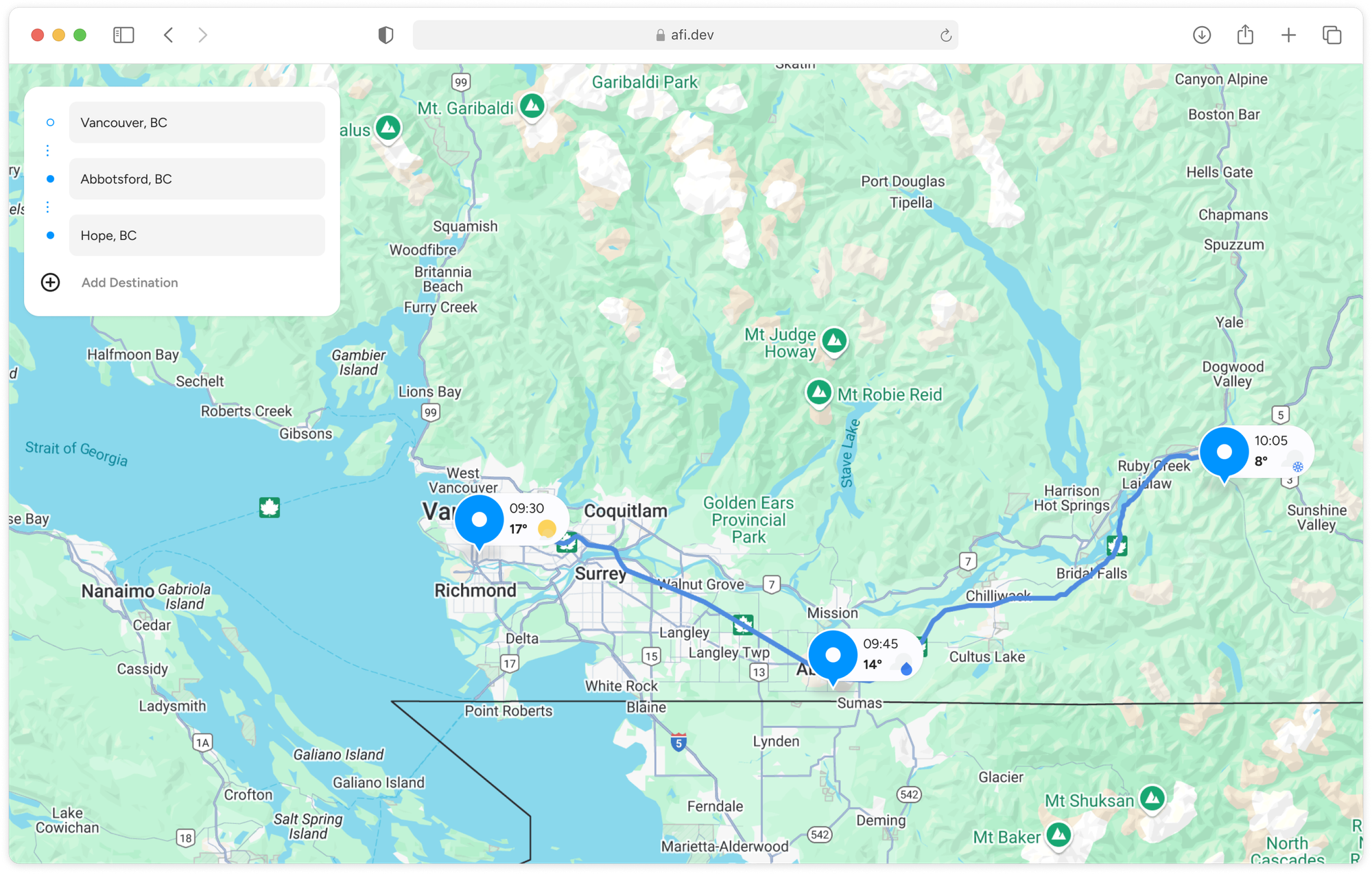Image resolution: width=1372 pixels, height=874 pixels.
Task: Click the snowflake icon on Hope weather card
Action: click(x=1297, y=465)
